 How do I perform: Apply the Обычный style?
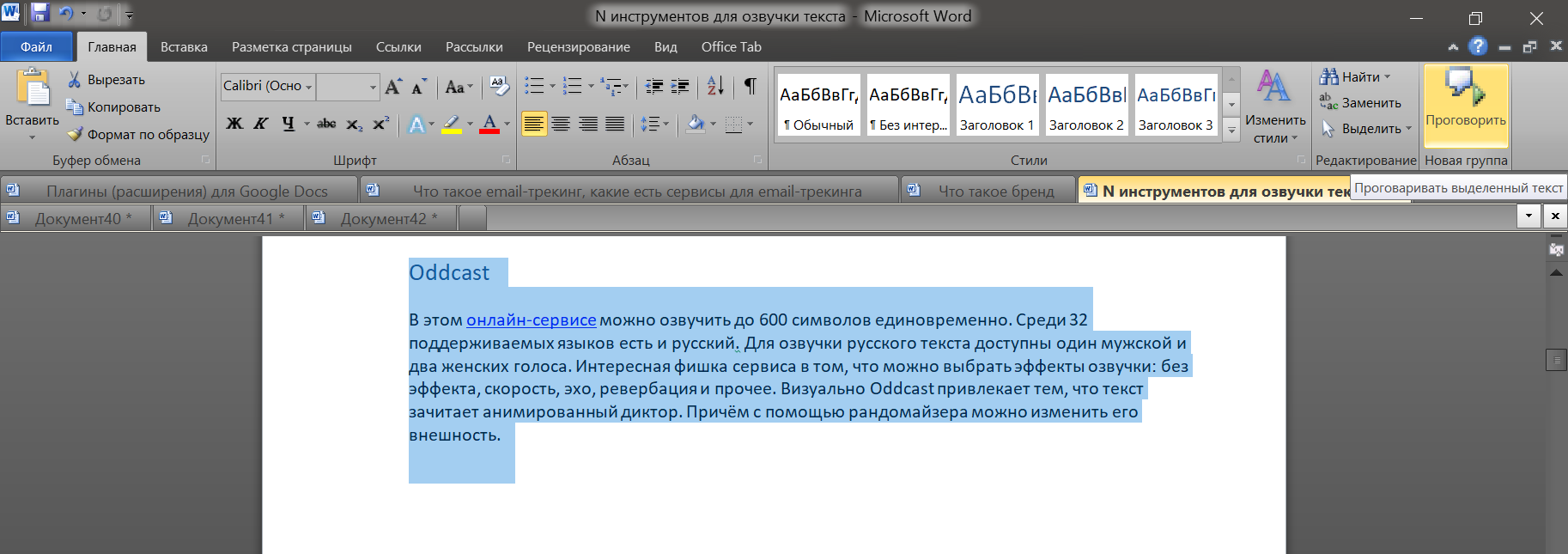pos(818,105)
